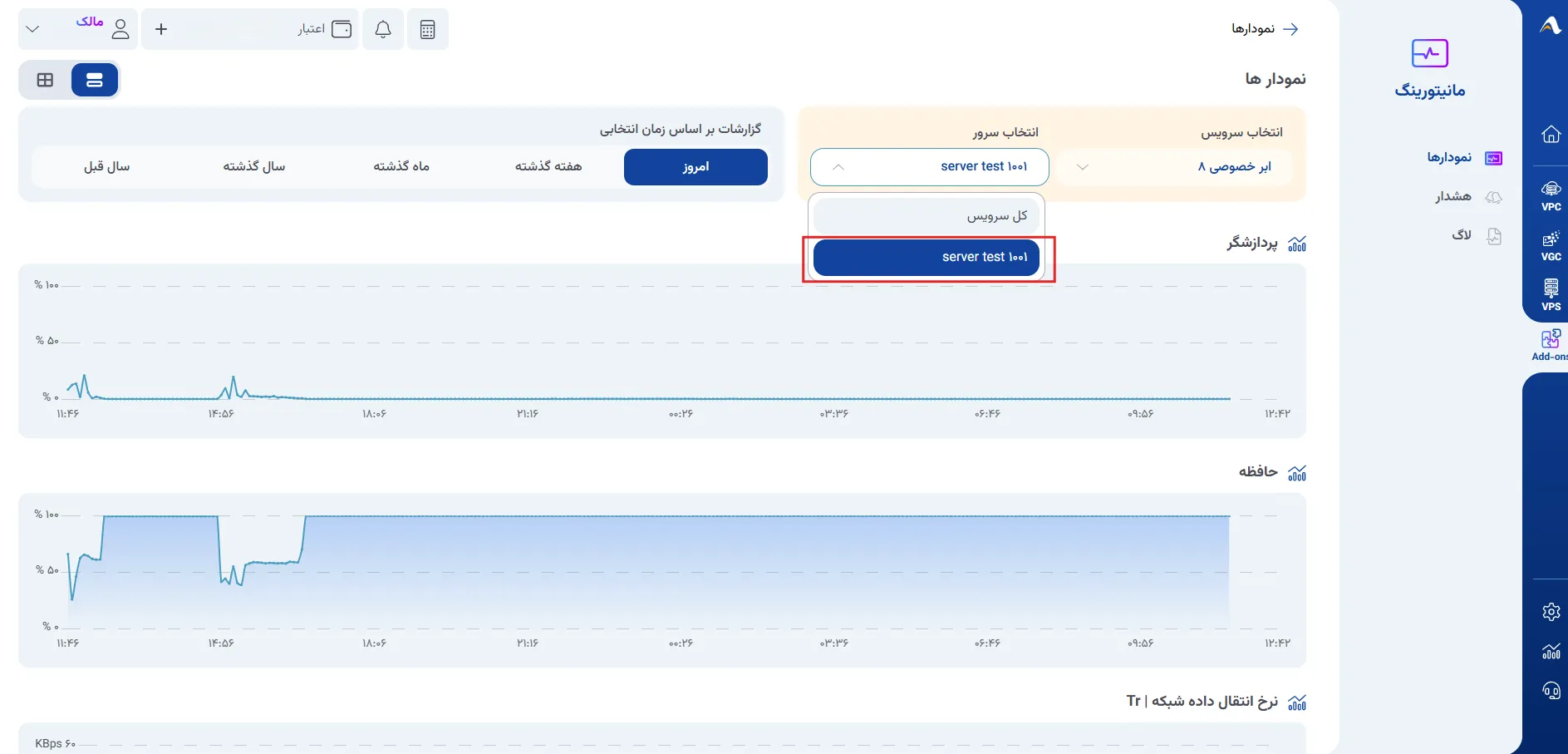
Task: Go to Home icon in navigation rail
Action: (1551, 134)
